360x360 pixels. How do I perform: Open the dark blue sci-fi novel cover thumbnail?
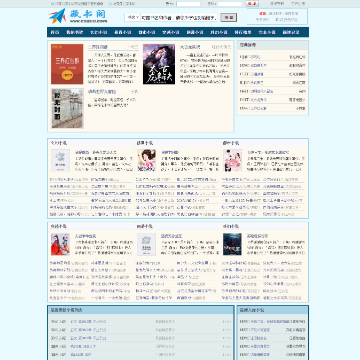[232, 244]
